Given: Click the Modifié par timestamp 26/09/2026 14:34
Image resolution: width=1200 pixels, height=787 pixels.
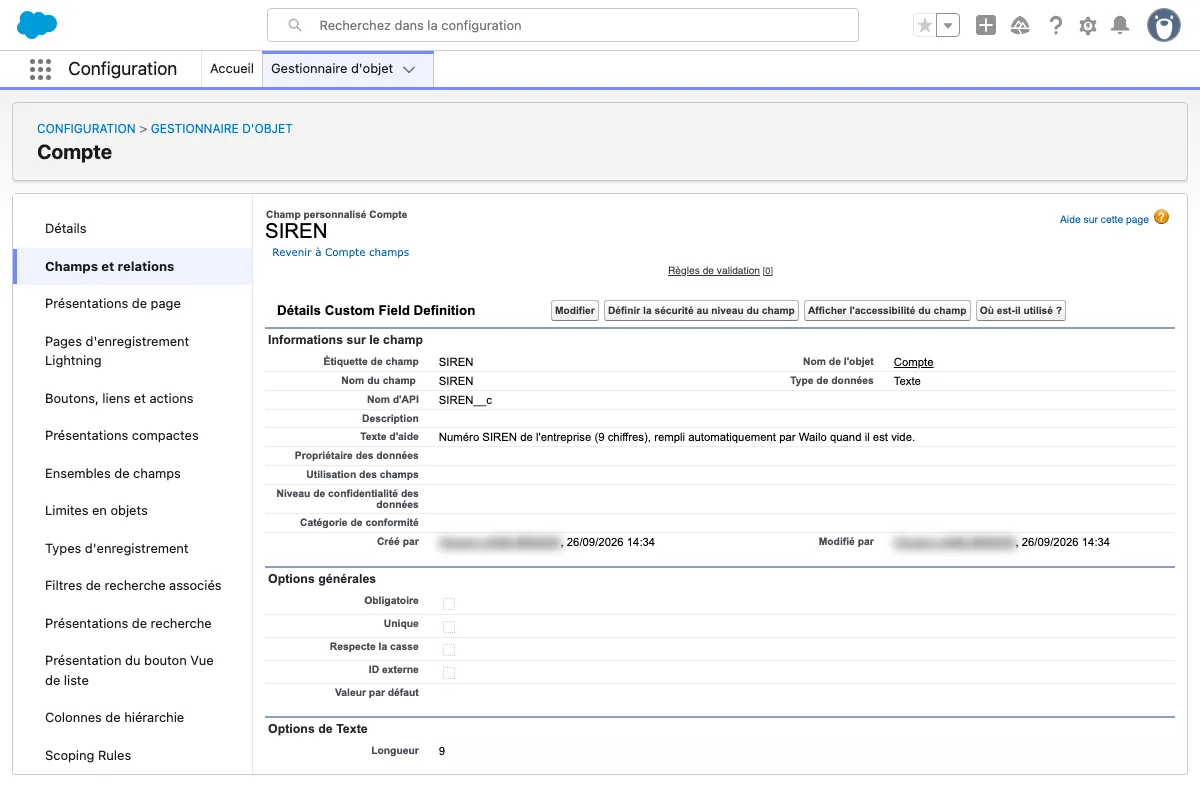Looking at the screenshot, I should click(x=1066, y=542).
